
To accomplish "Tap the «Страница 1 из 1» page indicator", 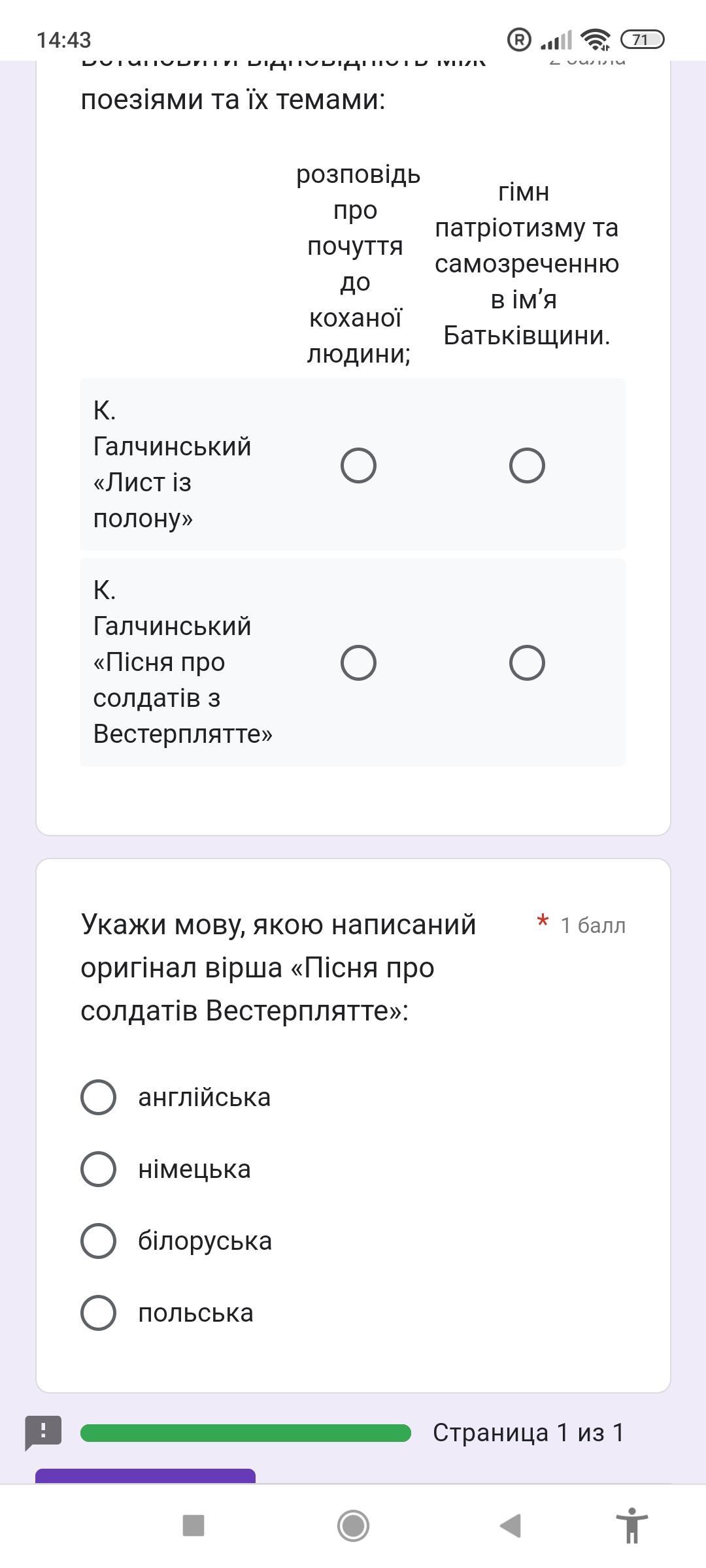I will (528, 1433).
